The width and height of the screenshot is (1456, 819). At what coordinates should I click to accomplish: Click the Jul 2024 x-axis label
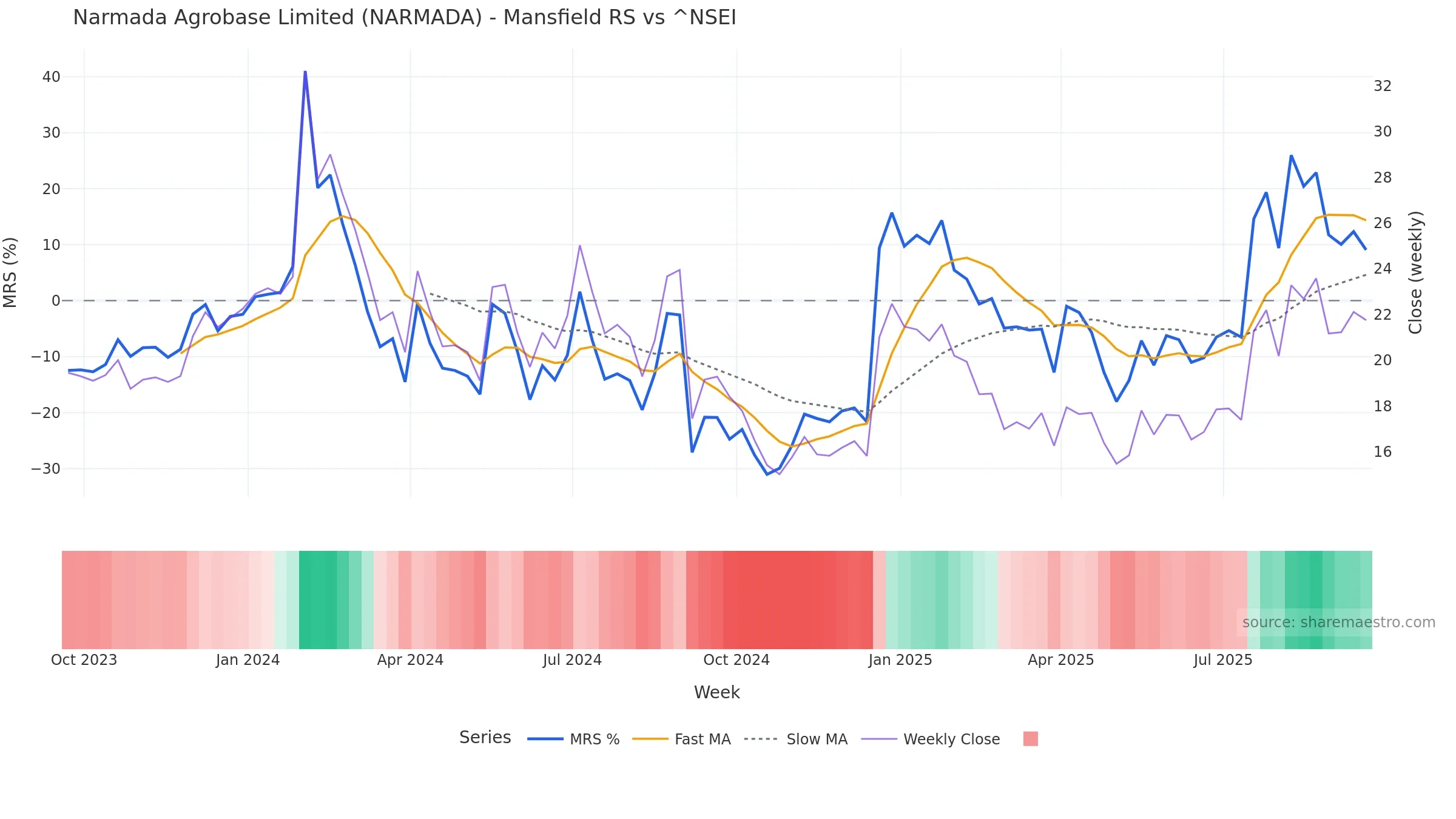click(572, 660)
